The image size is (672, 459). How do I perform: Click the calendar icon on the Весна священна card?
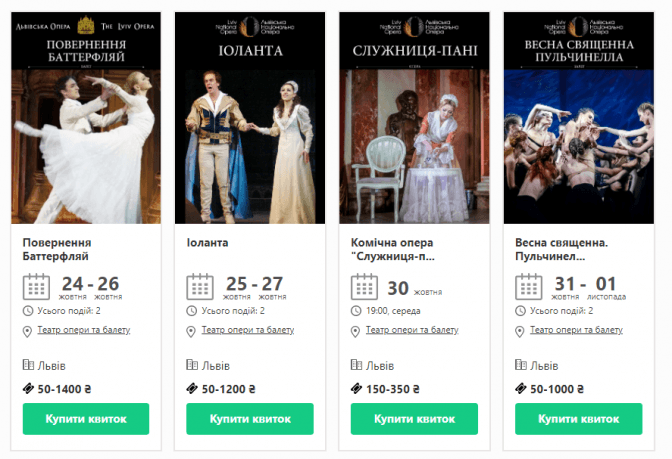tap(528, 287)
